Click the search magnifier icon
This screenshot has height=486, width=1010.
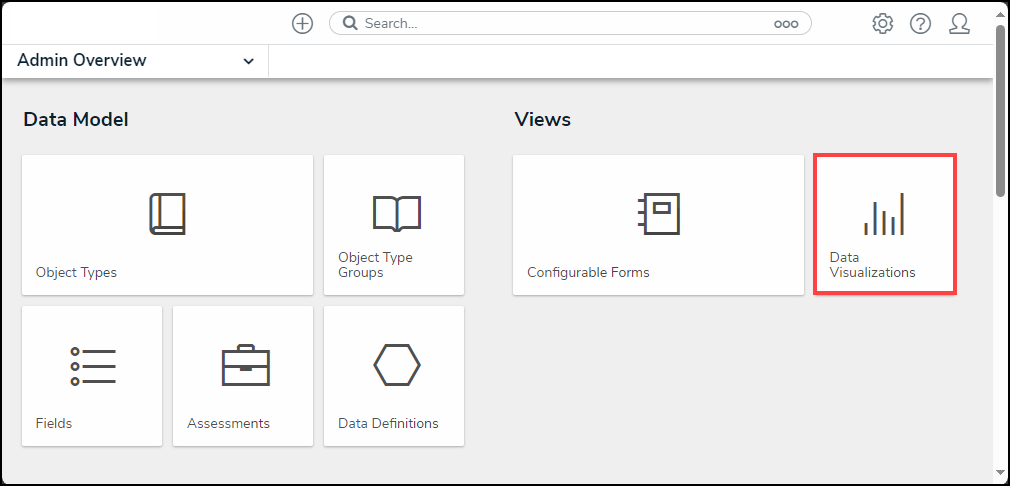[x=349, y=23]
